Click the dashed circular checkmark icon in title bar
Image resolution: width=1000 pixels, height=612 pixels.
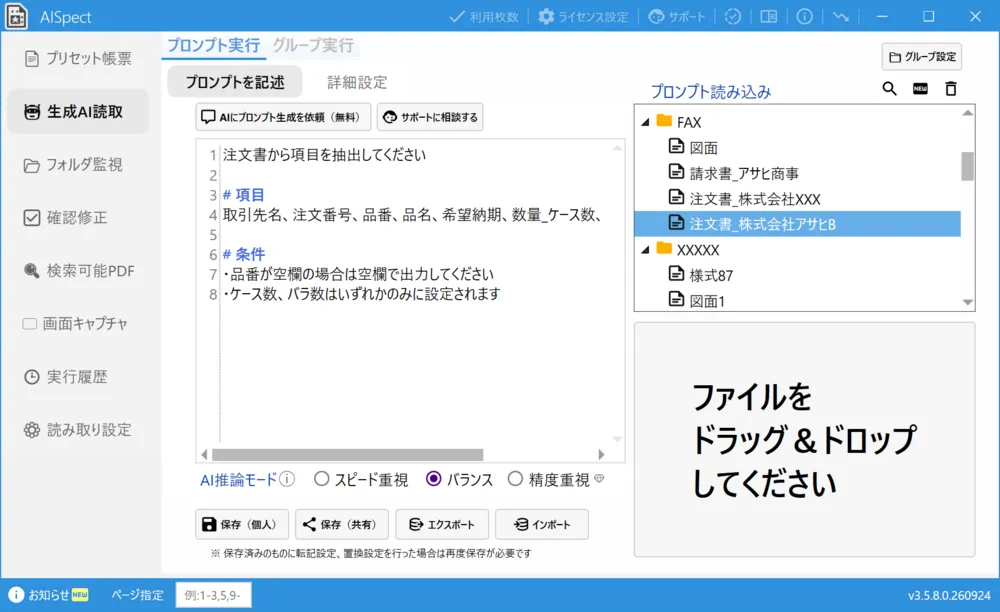[x=733, y=17]
